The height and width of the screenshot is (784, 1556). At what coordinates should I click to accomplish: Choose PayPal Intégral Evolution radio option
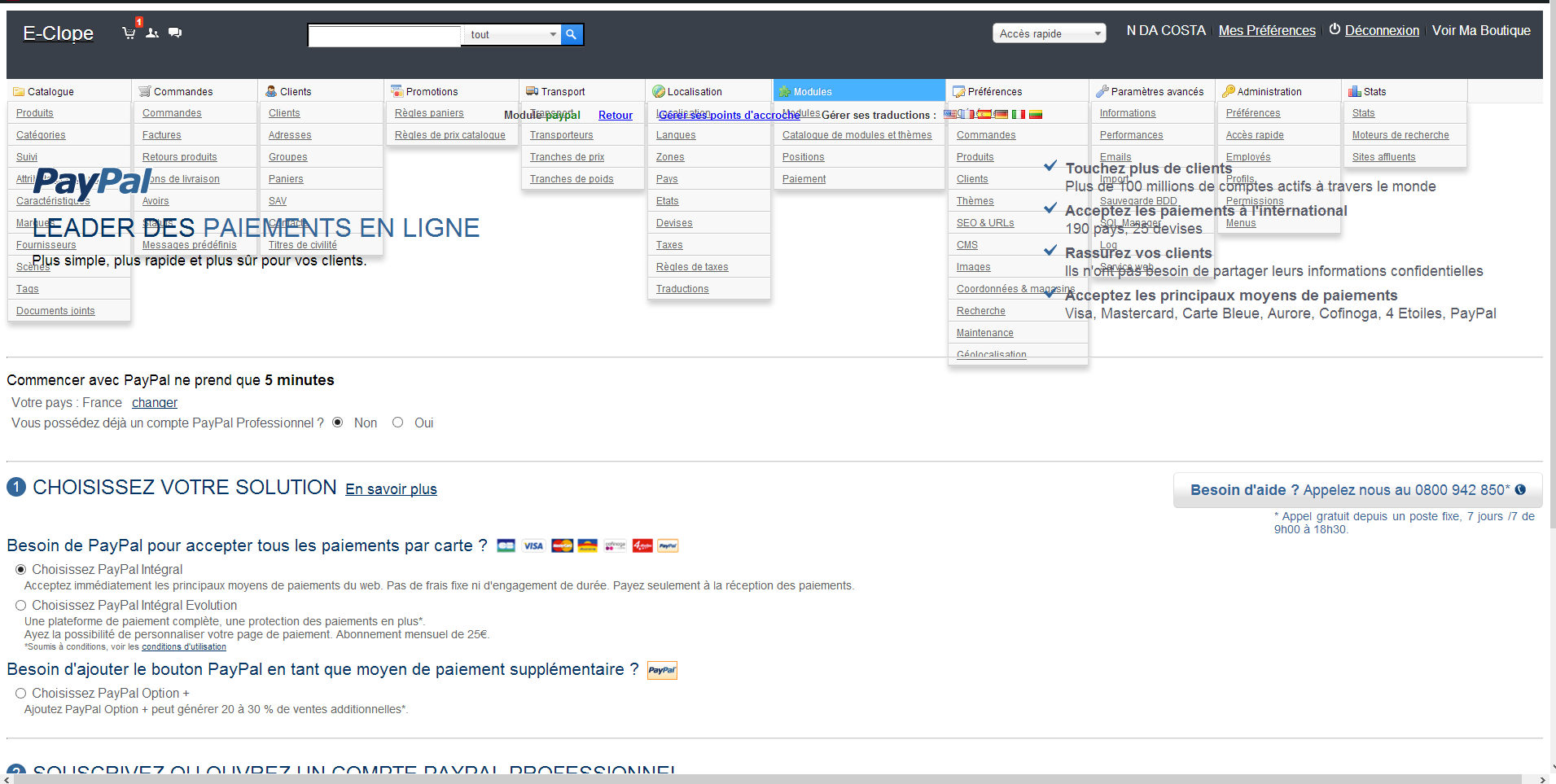[x=21, y=606]
